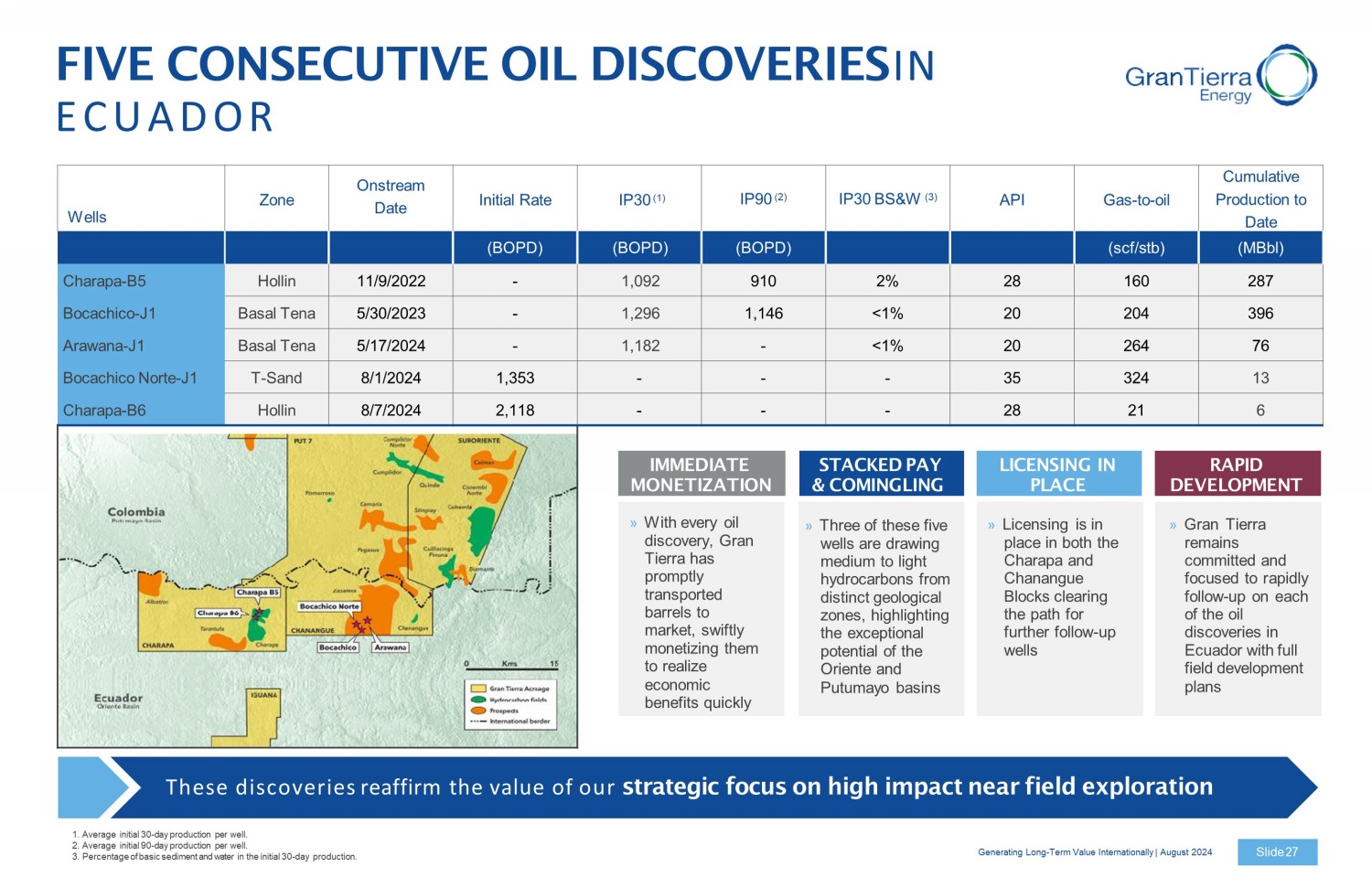The height and width of the screenshot is (888, 1372).
Task: Click the onstream date 11/9/2022
Action: [x=391, y=281]
